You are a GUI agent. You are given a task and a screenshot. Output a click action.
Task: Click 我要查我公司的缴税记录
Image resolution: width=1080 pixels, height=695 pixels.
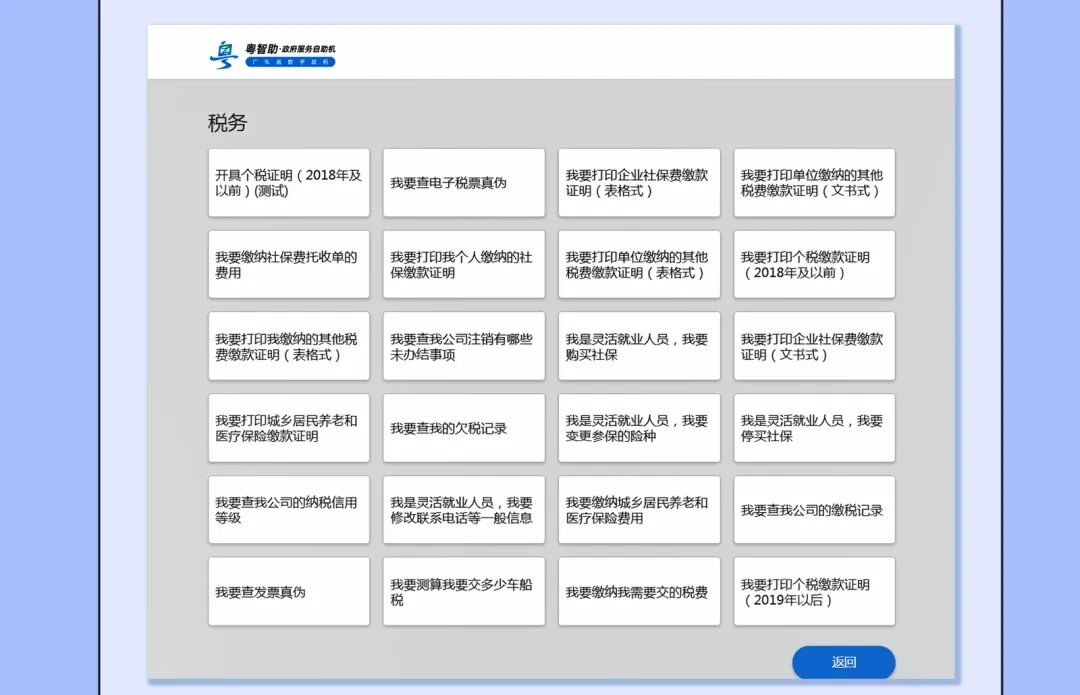(x=813, y=510)
